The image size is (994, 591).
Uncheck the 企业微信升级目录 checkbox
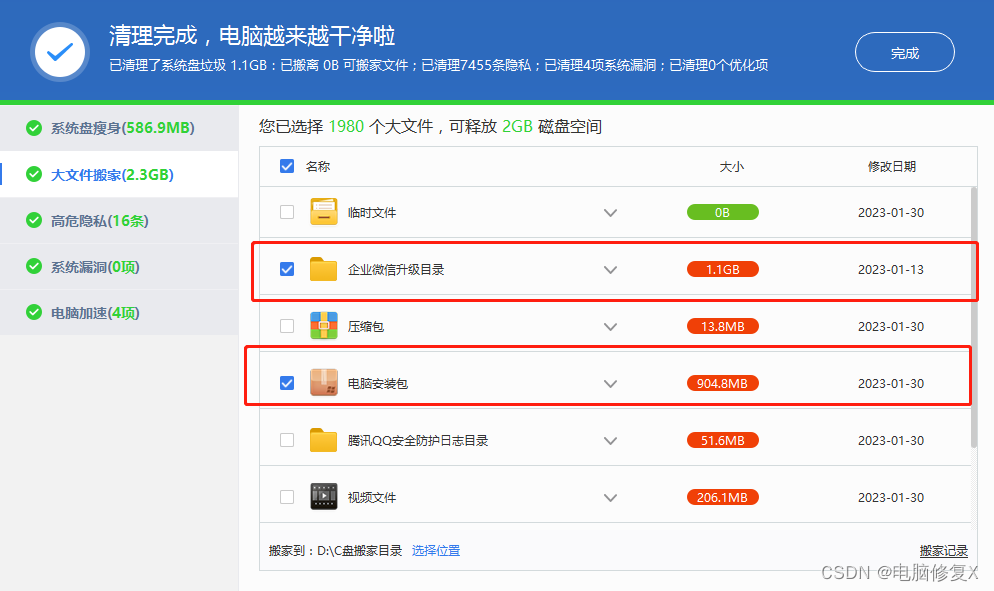287,269
